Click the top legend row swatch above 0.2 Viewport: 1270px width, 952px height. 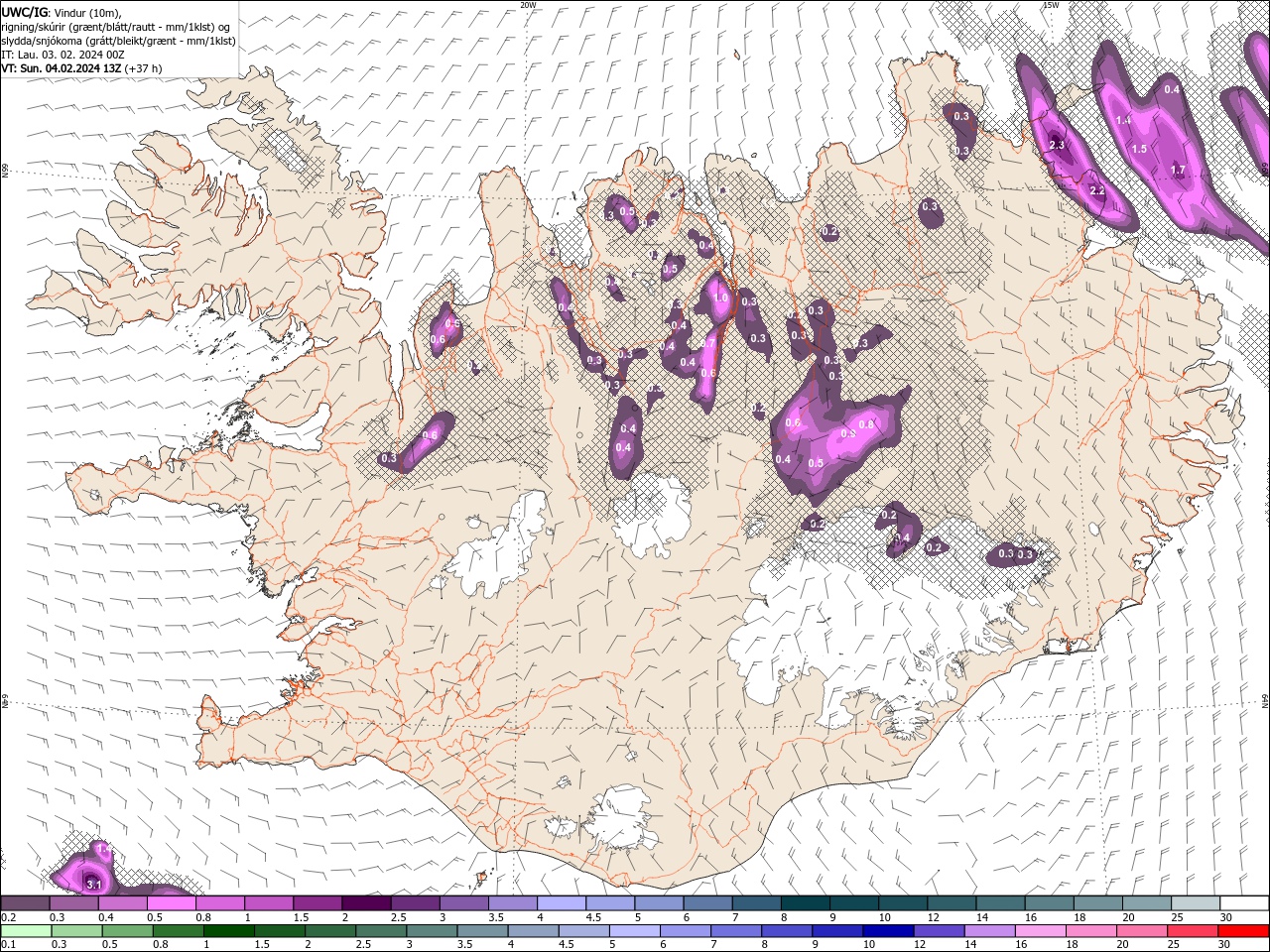click(25, 902)
